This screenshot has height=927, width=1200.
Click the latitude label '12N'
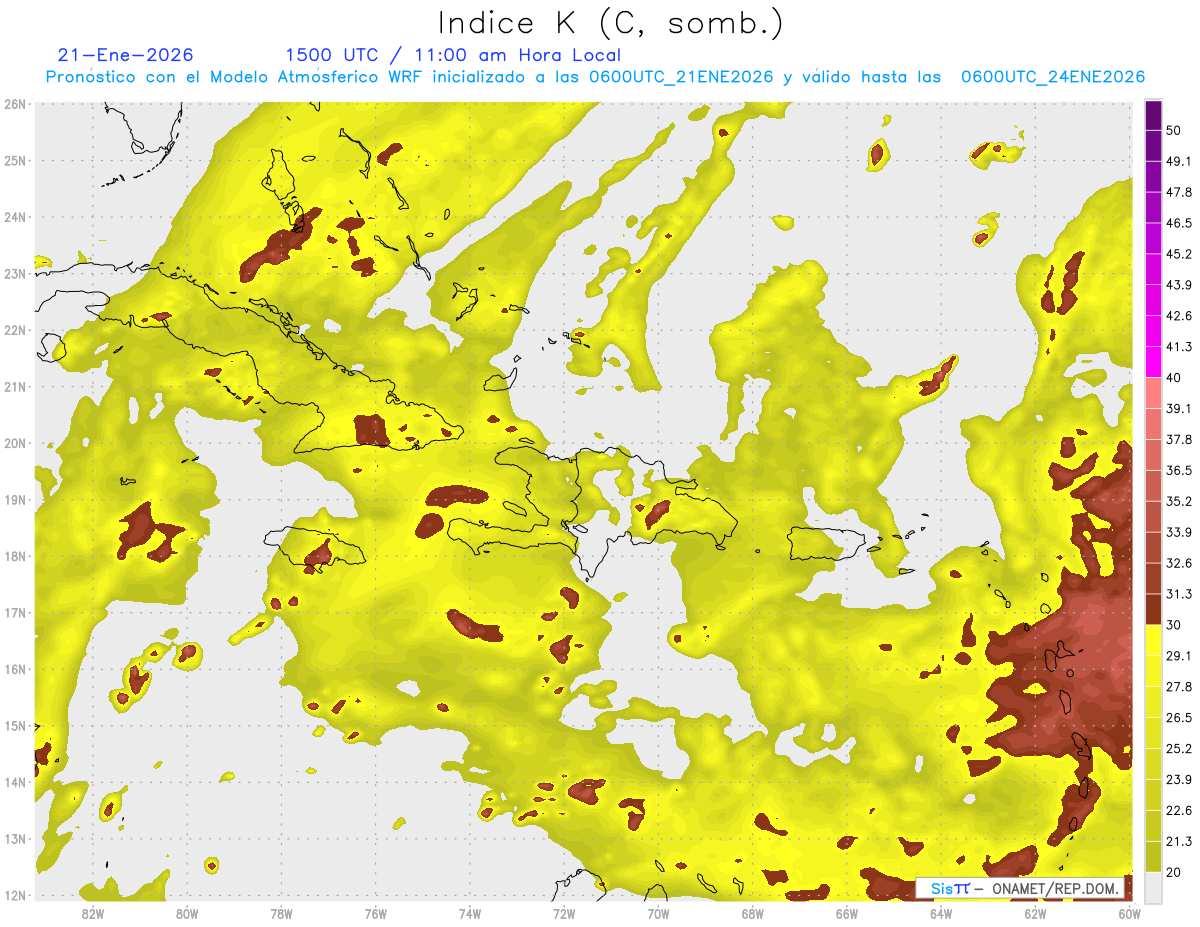click(15, 895)
